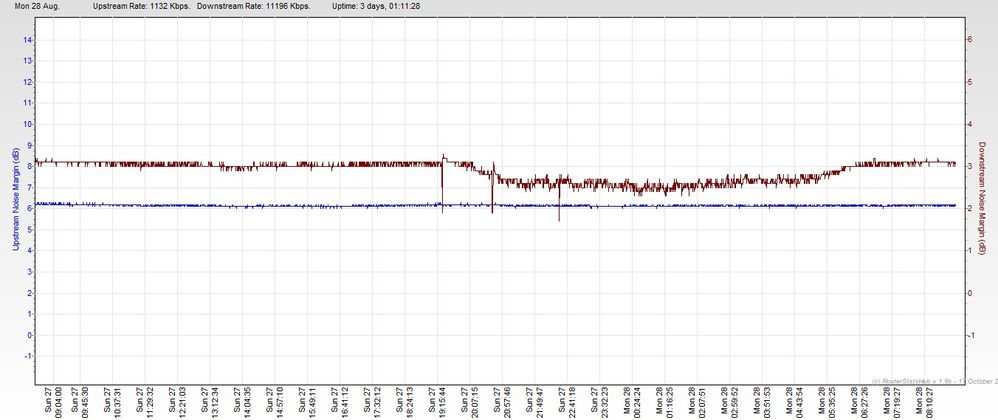Click the Uptime 3 days readout
Image resolution: width=998 pixels, height=420 pixels.
(375, 6)
